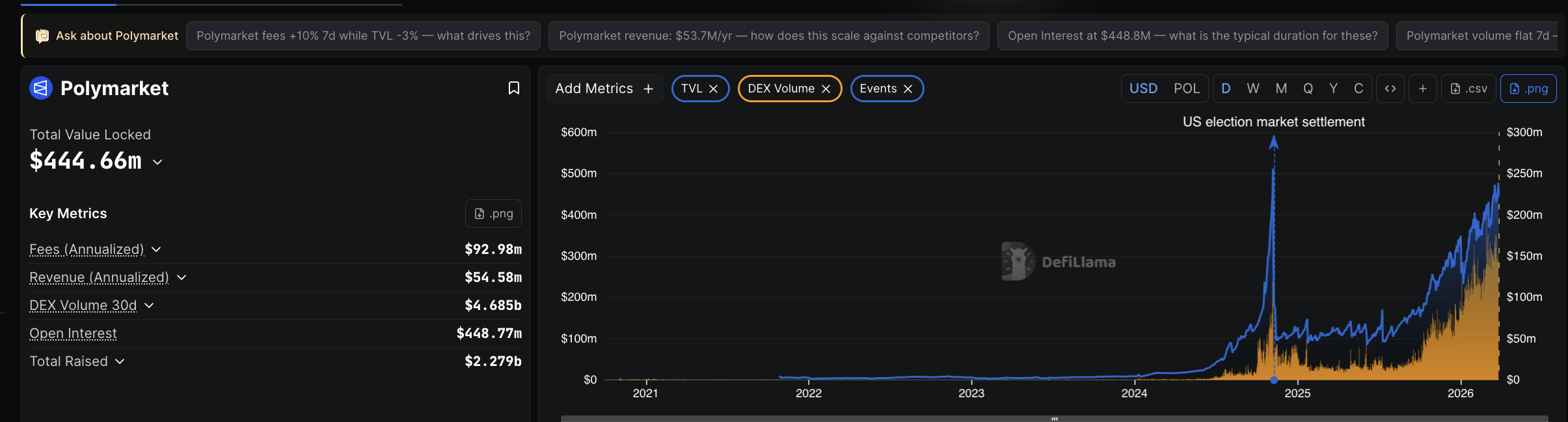Click the 2025 x-axis label
The width and height of the screenshot is (1568, 422).
pyautogui.click(x=1297, y=393)
